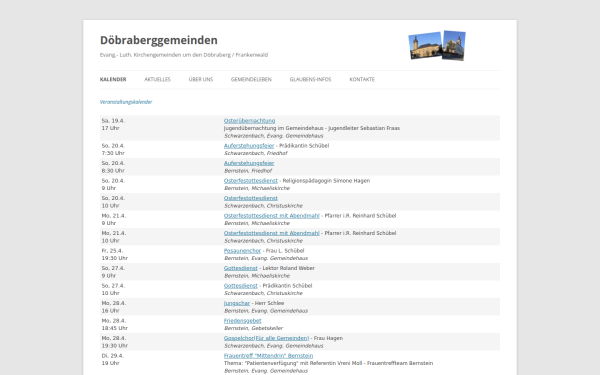Click the site tagline Evang.- Luth. Kirchengemeinden
Viewport: 600px width, 375px height.
pos(184,55)
